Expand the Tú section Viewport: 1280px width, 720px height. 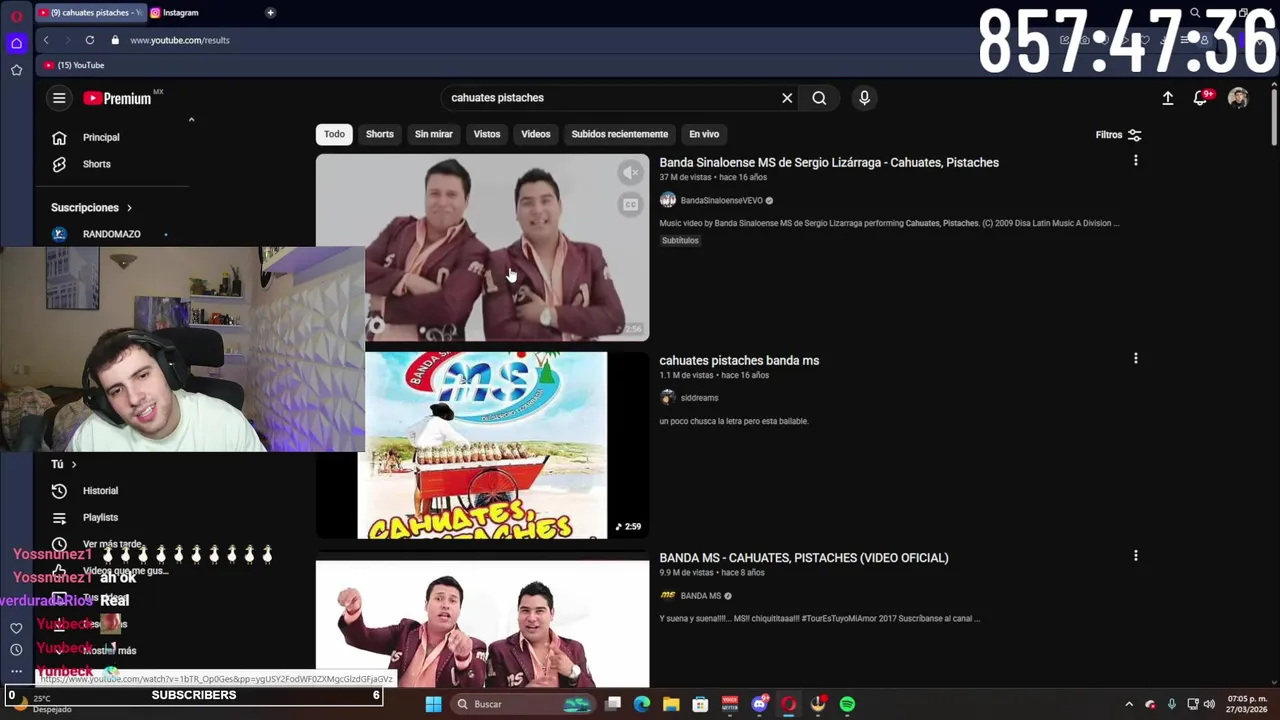(64, 464)
